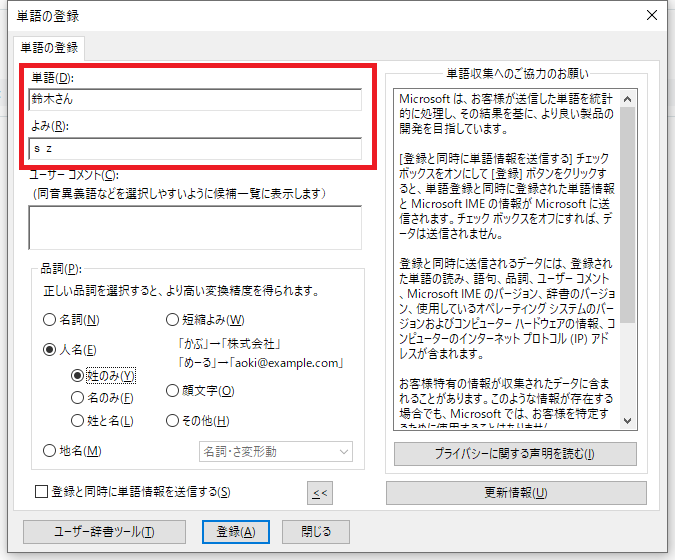Click the example text「かぶ」→「株式会社」

pyautogui.click(x=229, y=344)
